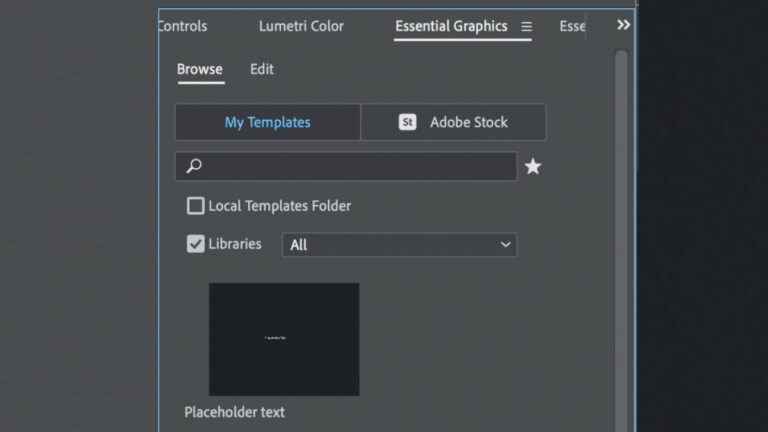
Task: Enable the Local Templates Folder checkbox
Action: click(x=196, y=206)
